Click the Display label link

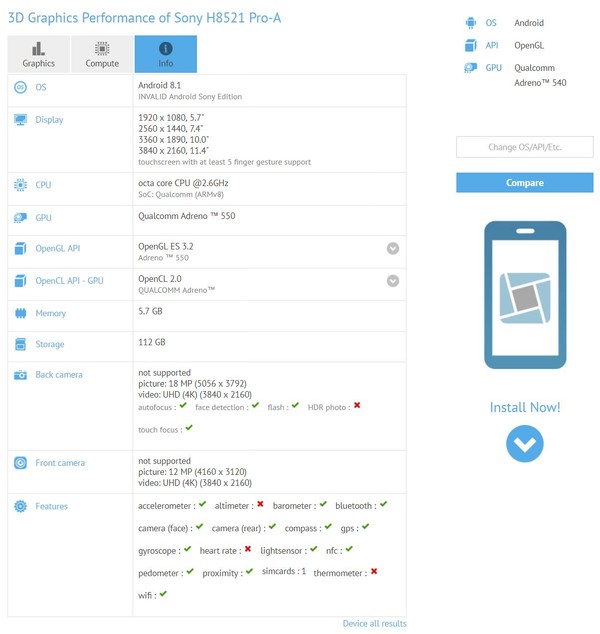49,120
